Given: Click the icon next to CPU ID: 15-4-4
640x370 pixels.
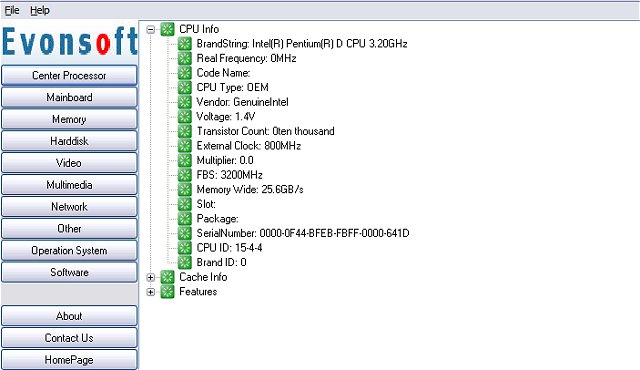Looking at the screenshot, I should 184,248.
